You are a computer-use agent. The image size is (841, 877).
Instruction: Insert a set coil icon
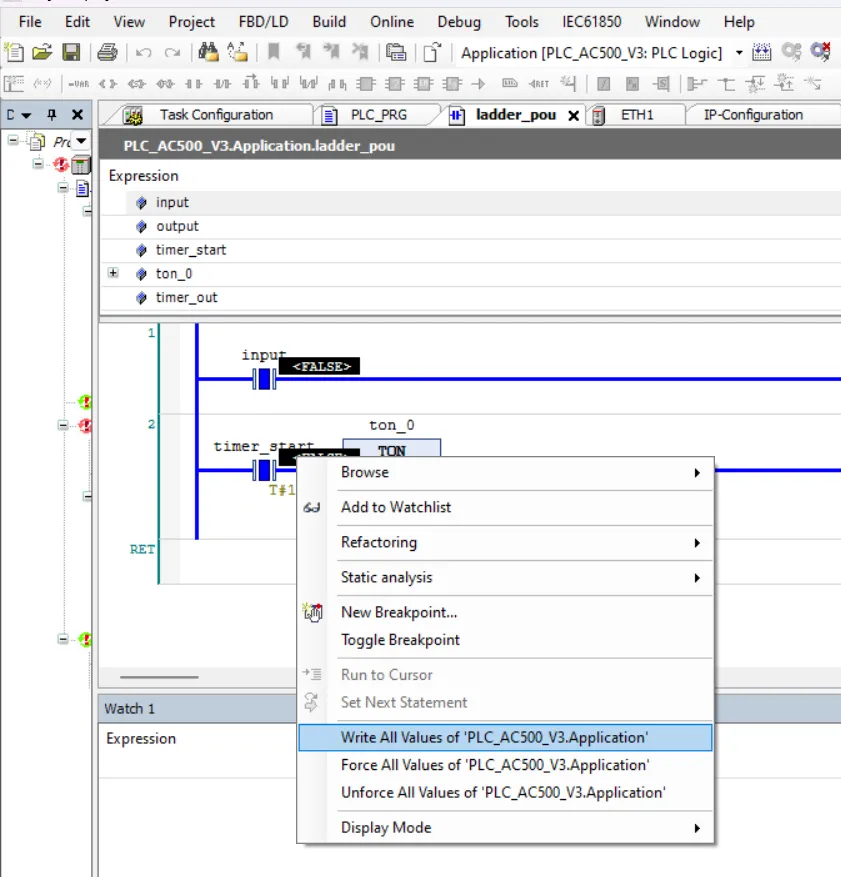click(136, 84)
